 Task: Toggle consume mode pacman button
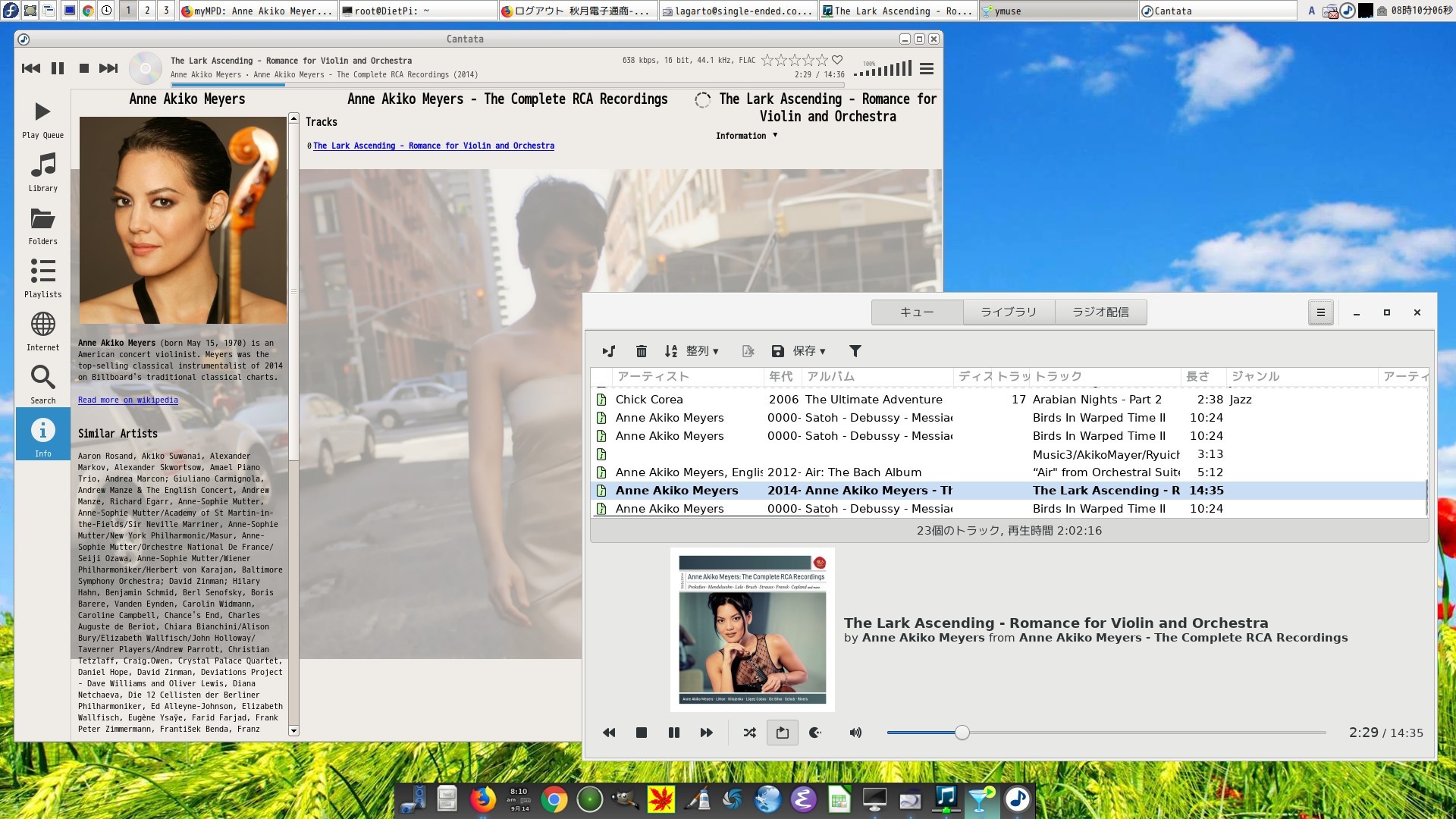pos(815,733)
